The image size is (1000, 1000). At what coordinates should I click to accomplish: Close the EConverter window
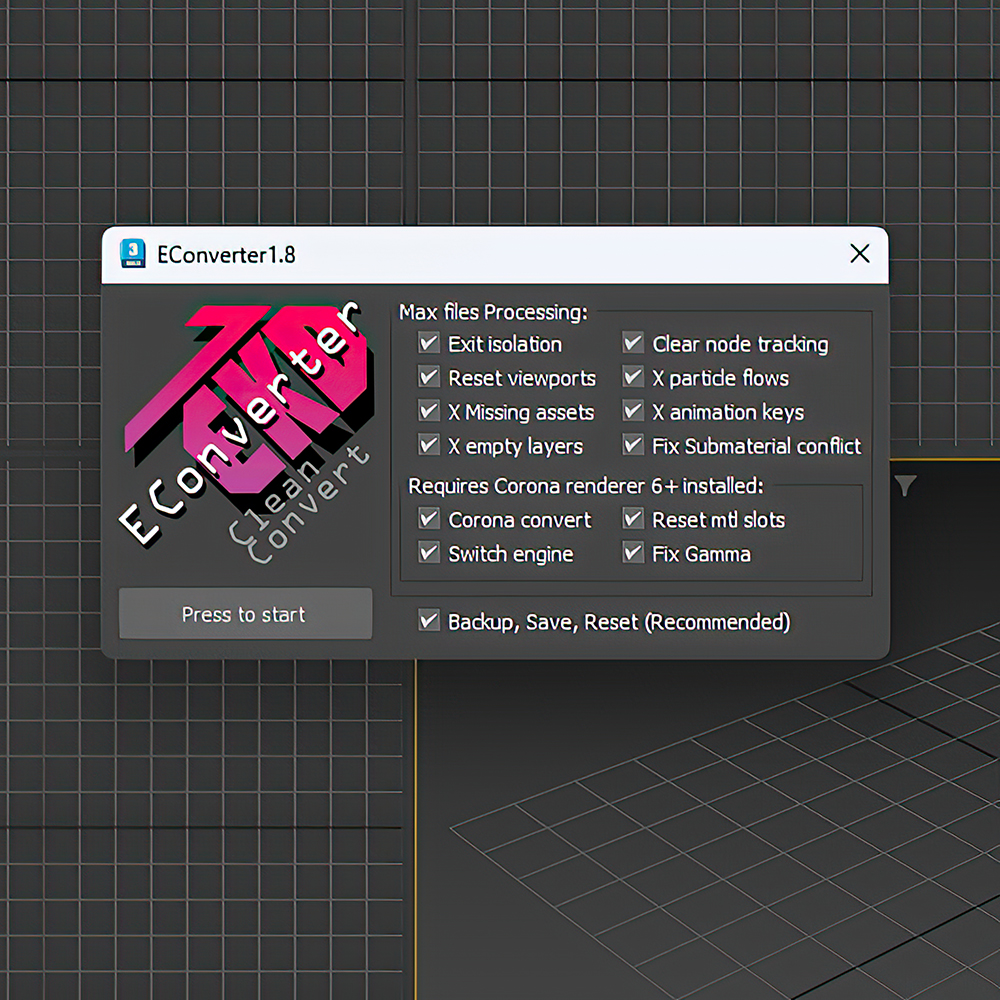pyautogui.click(x=860, y=254)
